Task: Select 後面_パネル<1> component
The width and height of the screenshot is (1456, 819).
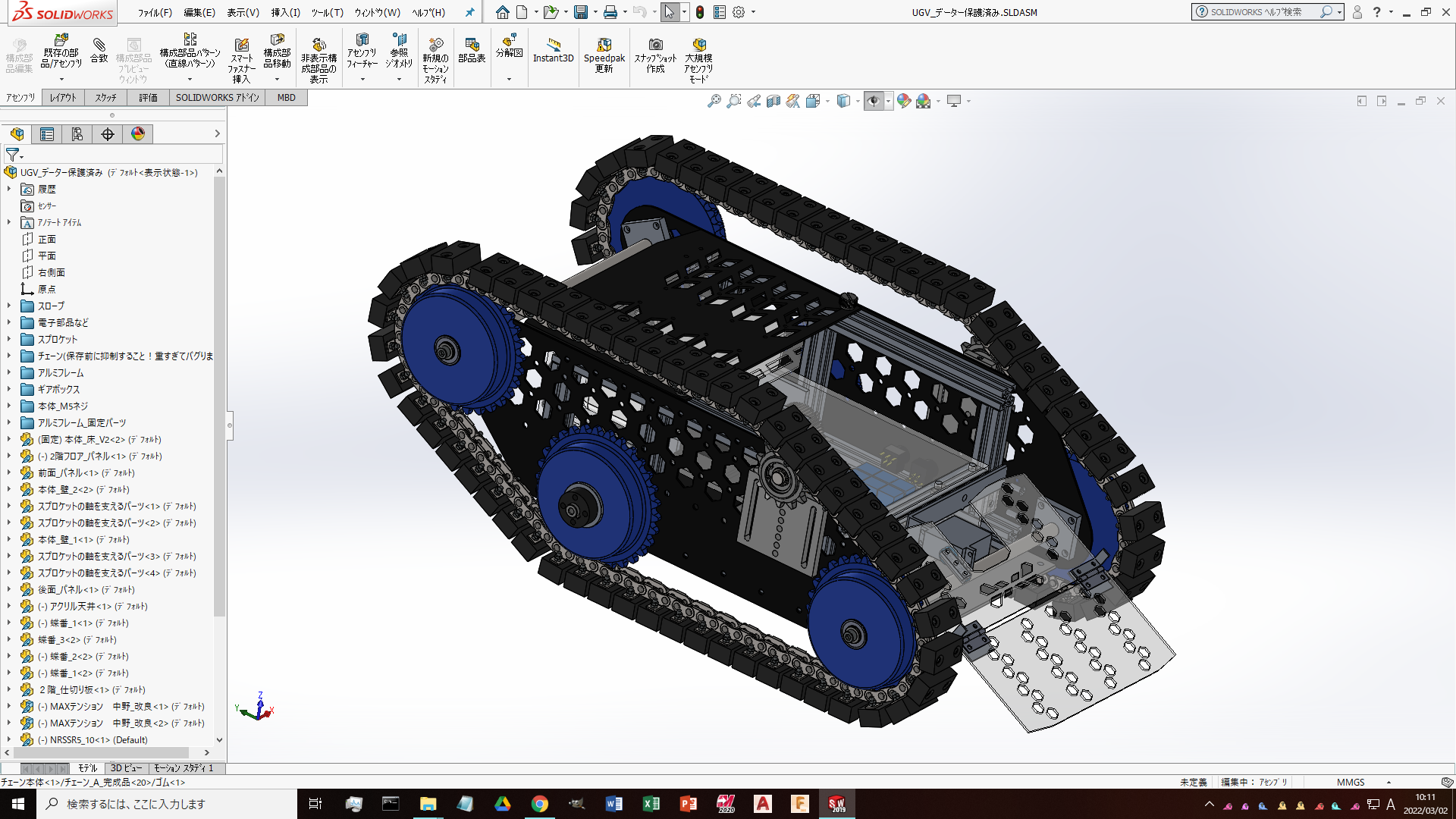Action: pyautogui.click(x=86, y=589)
